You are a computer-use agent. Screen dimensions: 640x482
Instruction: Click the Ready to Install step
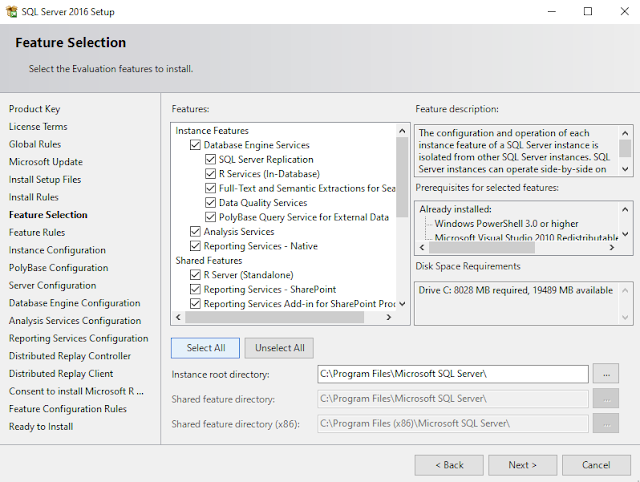point(41,426)
